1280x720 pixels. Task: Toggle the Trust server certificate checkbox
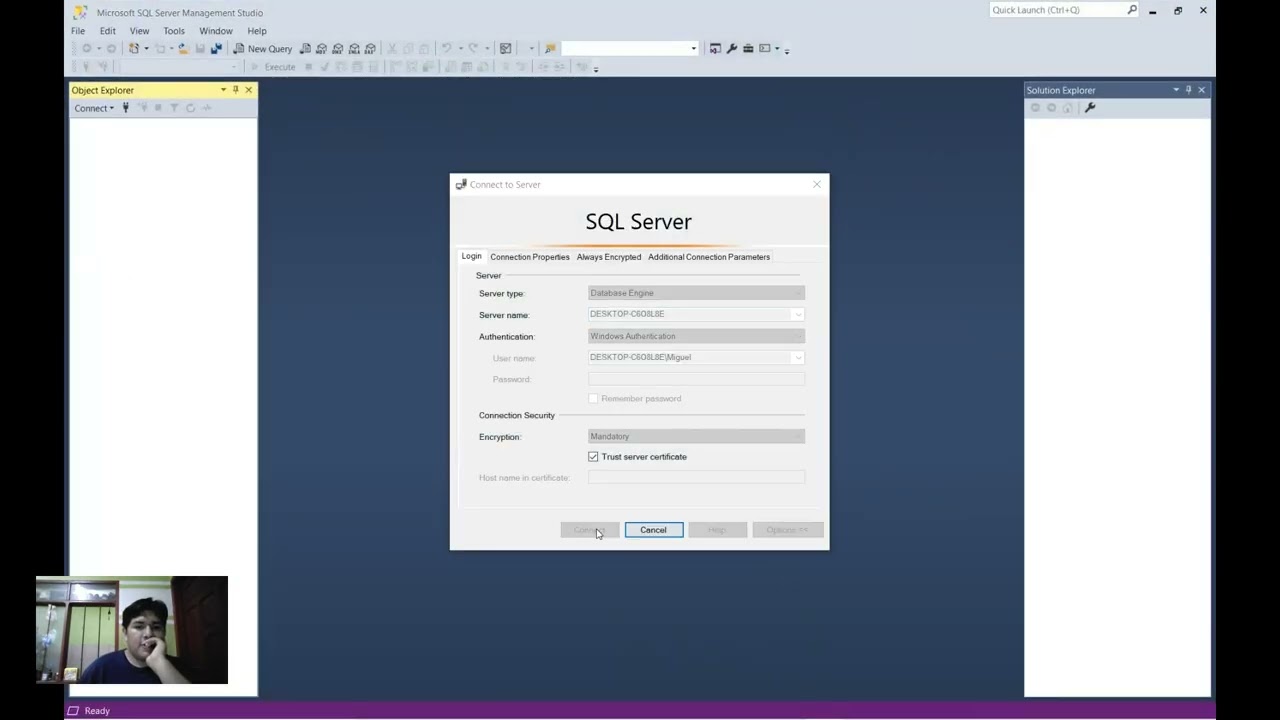593,457
